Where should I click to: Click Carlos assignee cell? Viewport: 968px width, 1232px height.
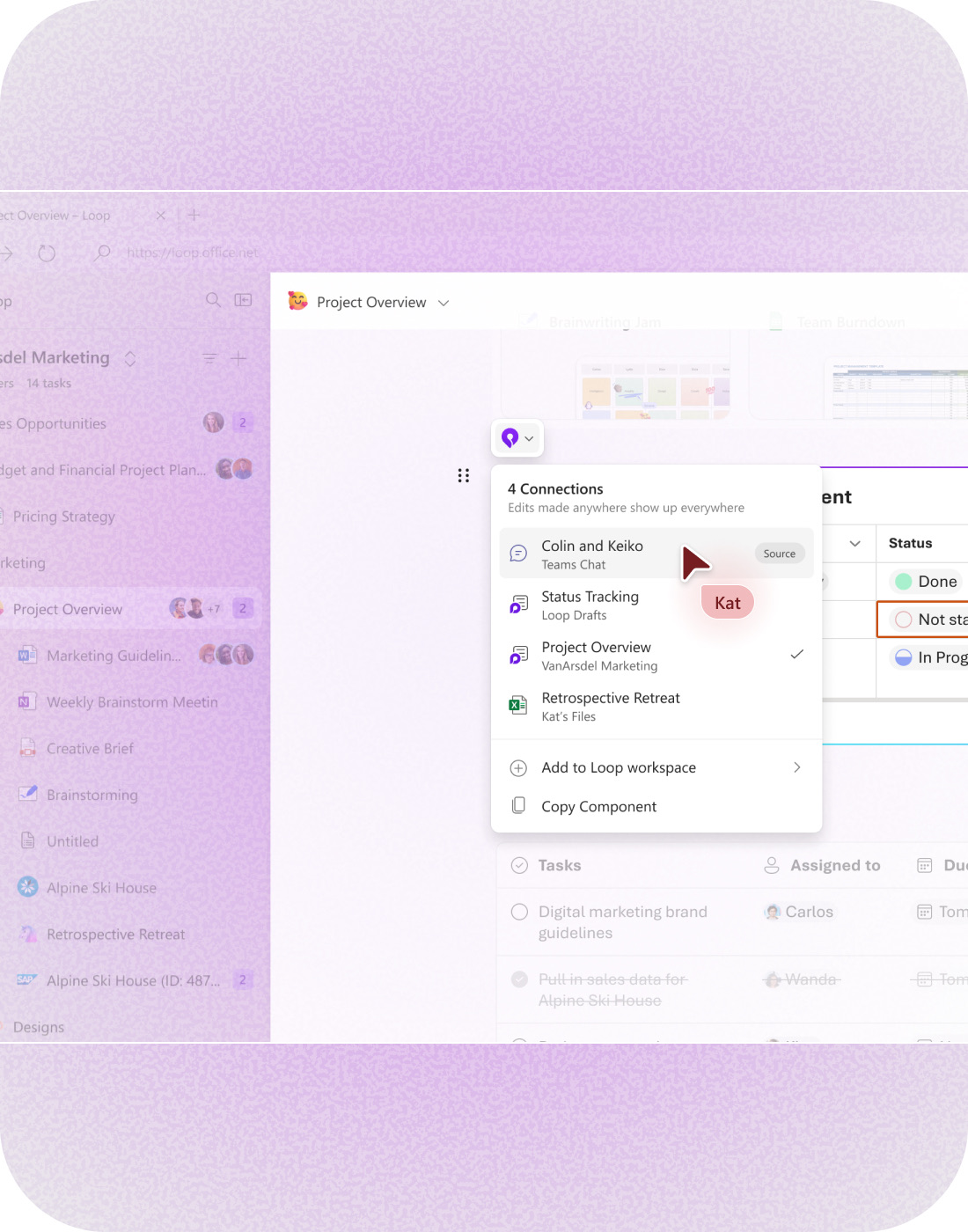[799, 912]
